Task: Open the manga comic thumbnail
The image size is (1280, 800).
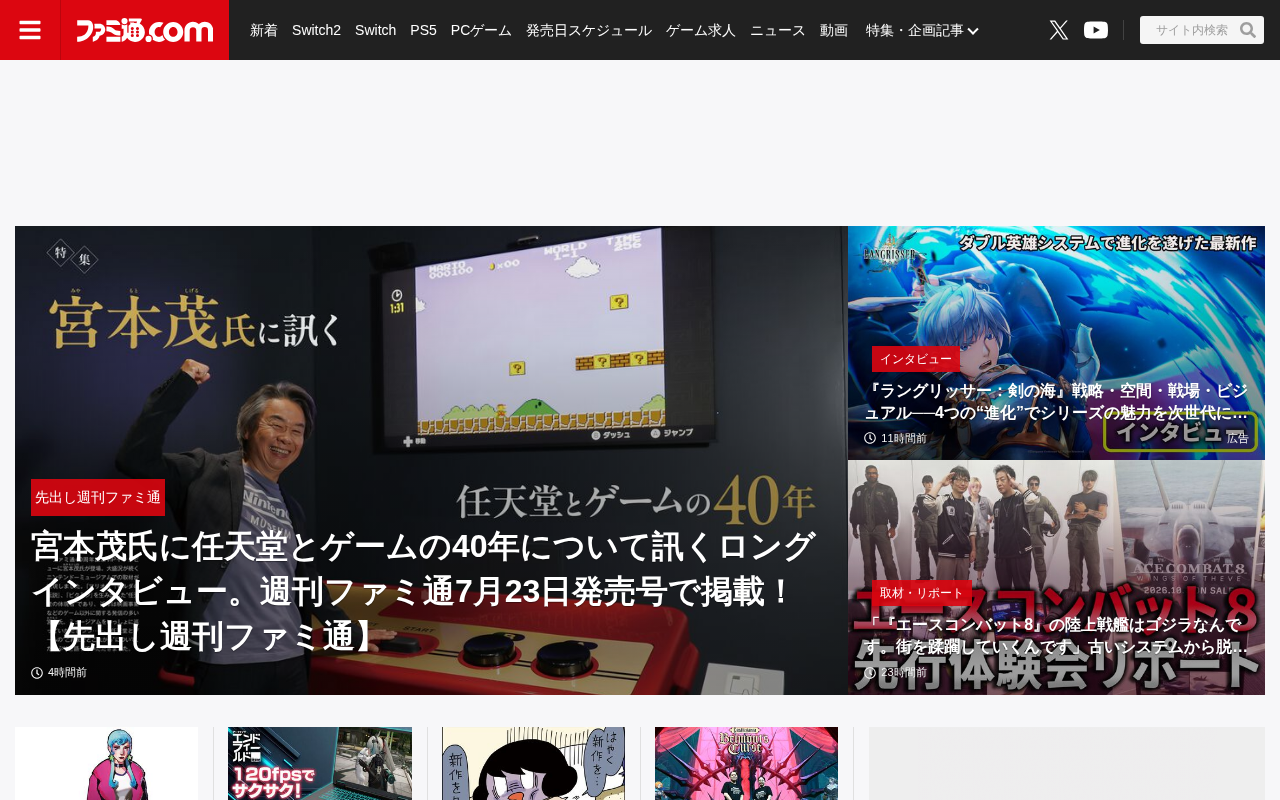Action: click(533, 763)
